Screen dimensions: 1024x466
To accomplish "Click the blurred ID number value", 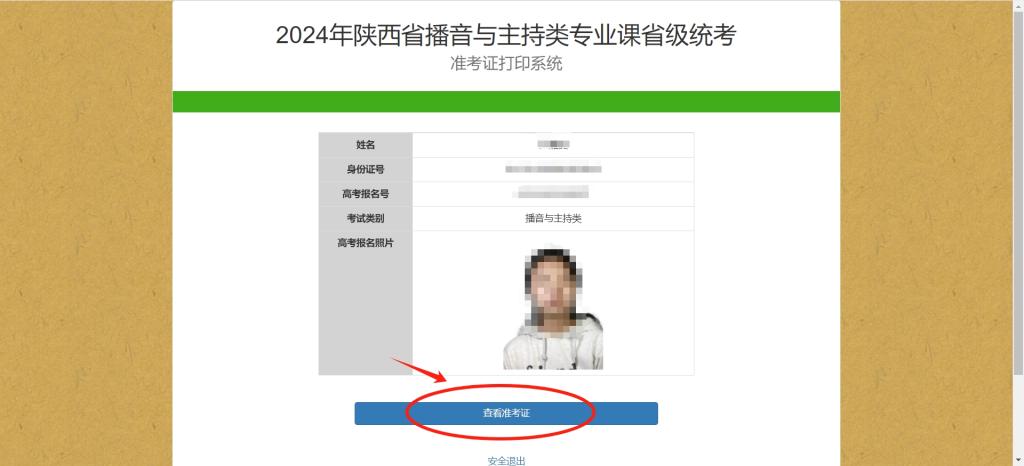I will [553, 169].
